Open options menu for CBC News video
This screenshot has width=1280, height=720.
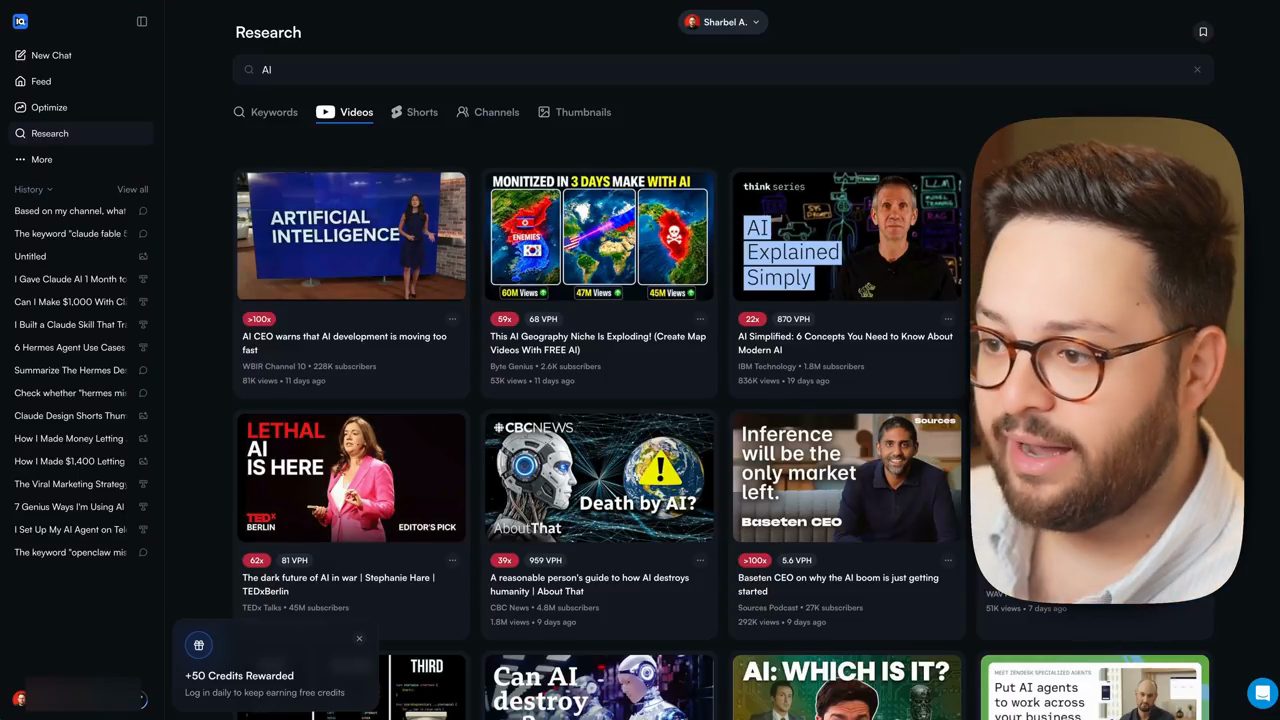pos(700,560)
